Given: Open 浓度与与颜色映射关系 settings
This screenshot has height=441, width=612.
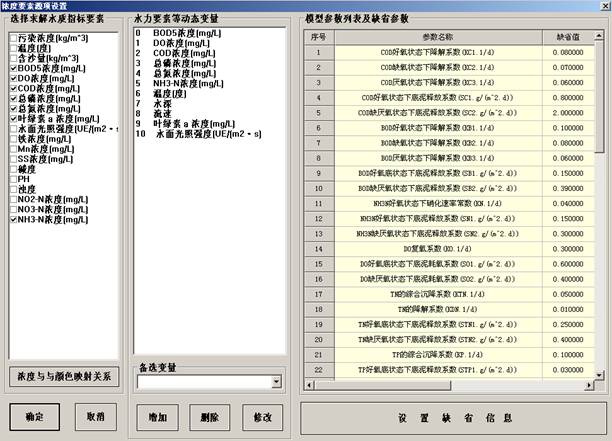Looking at the screenshot, I should pos(64,375).
